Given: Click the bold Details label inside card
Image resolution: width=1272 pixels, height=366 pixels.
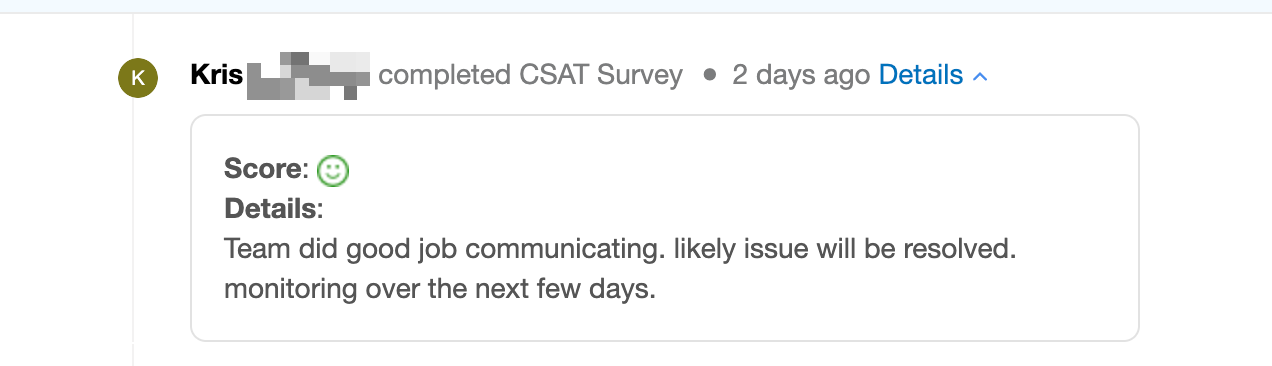Looking at the screenshot, I should coord(271,209).
